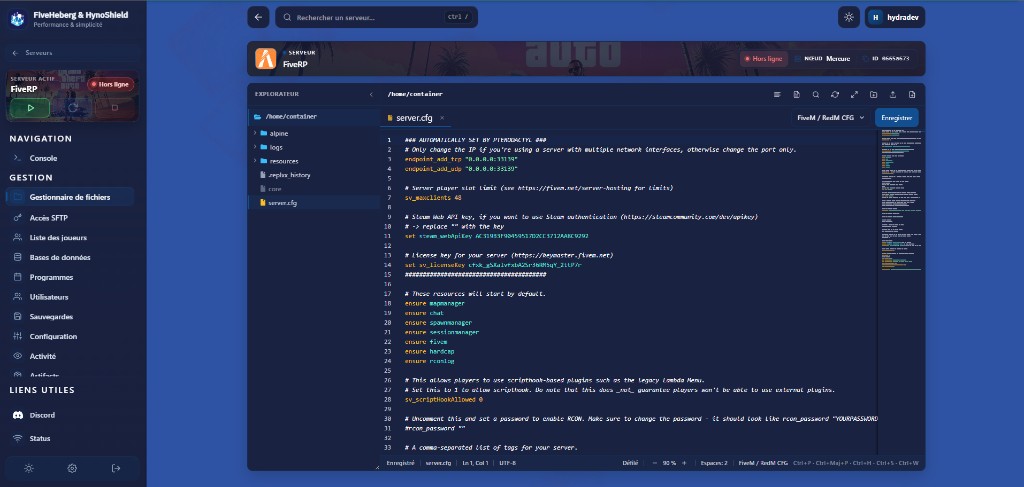Expand editor to fullscreen with the arrows icon
Image resolution: width=1024 pixels, height=487 pixels.
coord(854,95)
